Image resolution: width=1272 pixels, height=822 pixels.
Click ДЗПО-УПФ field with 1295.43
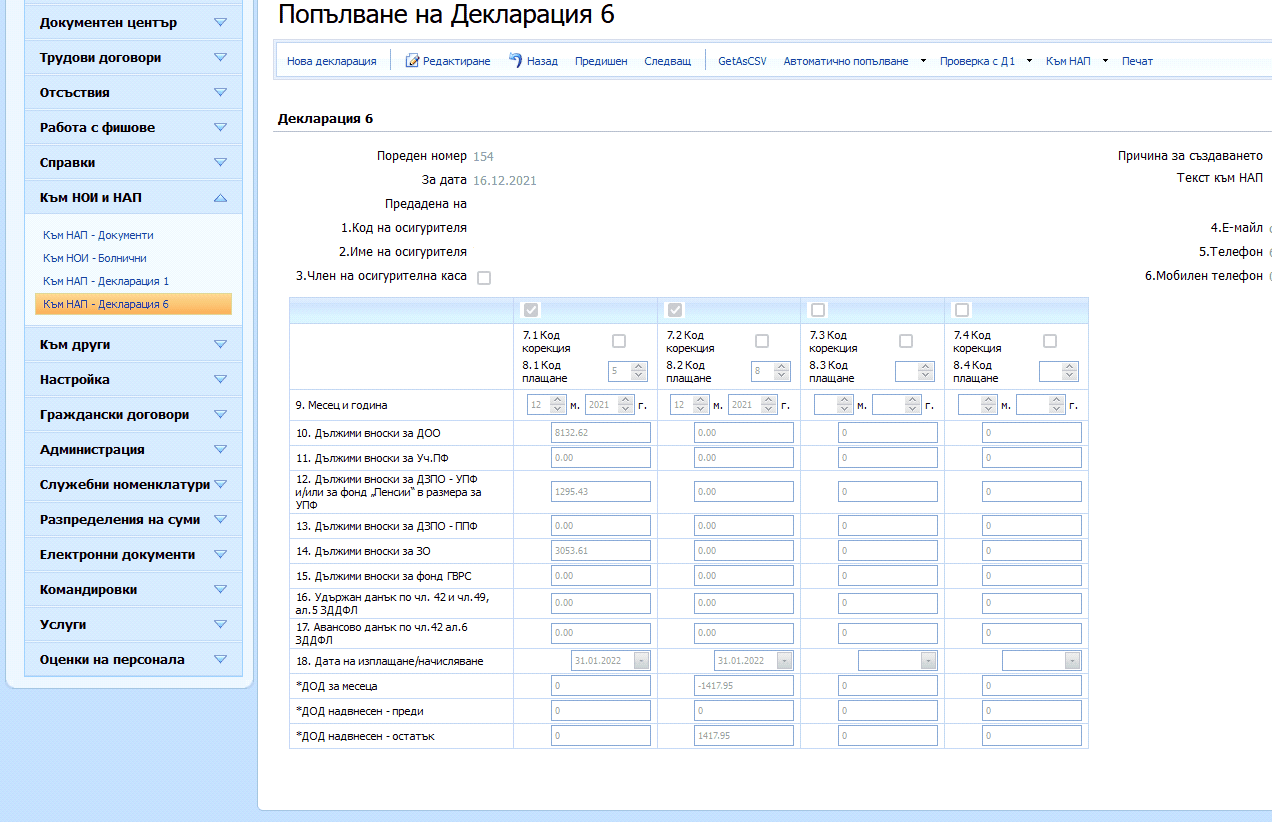click(600, 492)
